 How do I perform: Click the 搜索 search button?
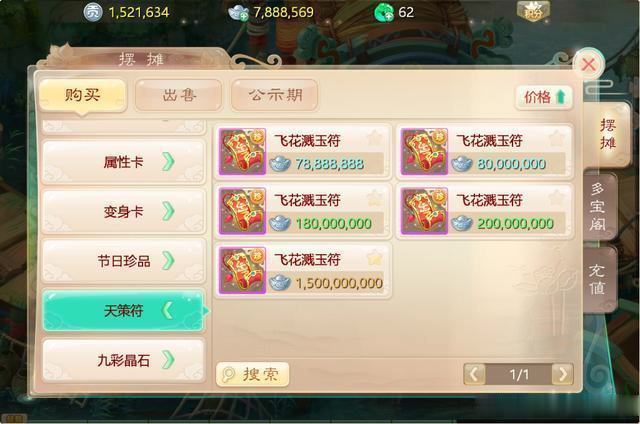[x=252, y=374]
